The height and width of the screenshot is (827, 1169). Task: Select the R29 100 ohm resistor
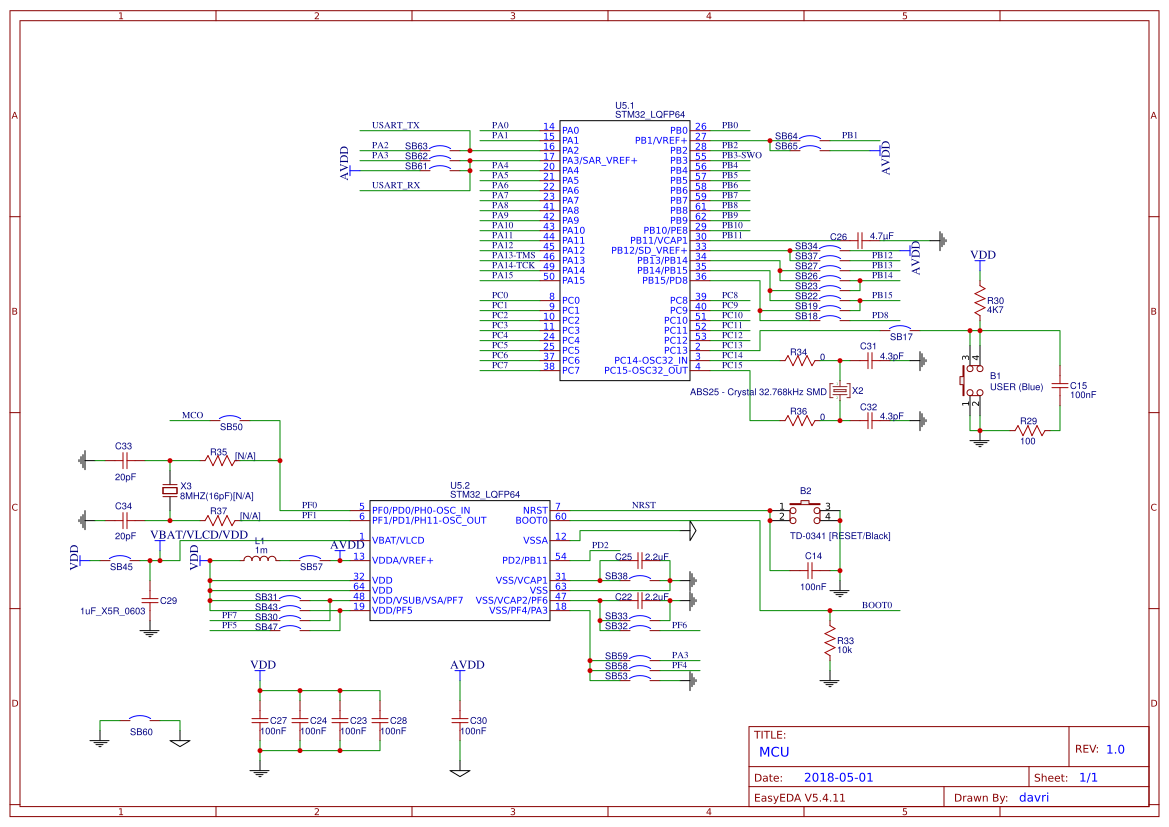coord(1030,431)
